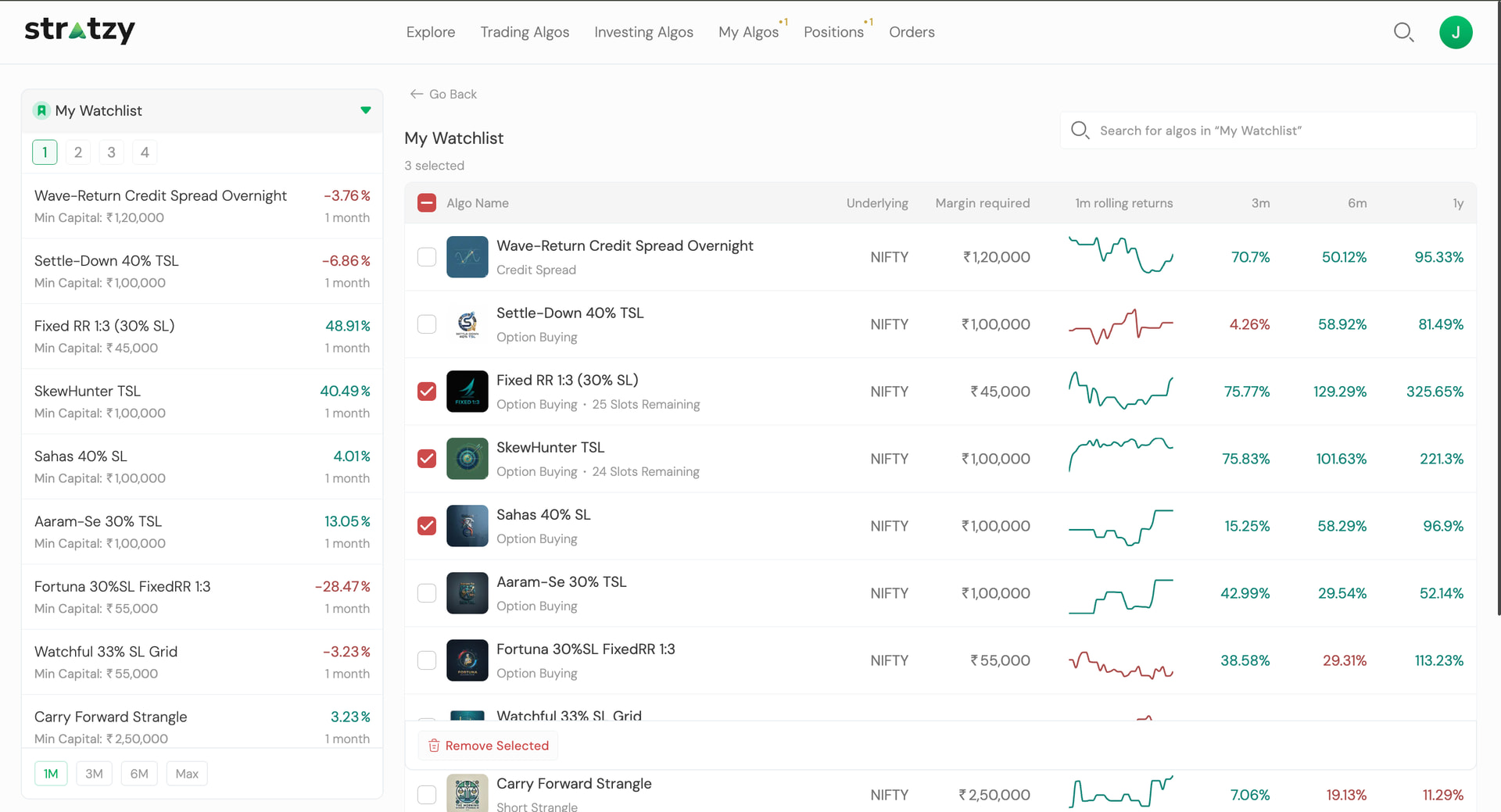This screenshot has height=812, width=1501.
Task: Open the Fixed RR 1:3 algo thumbnail icon
Action: click(467, 392)
